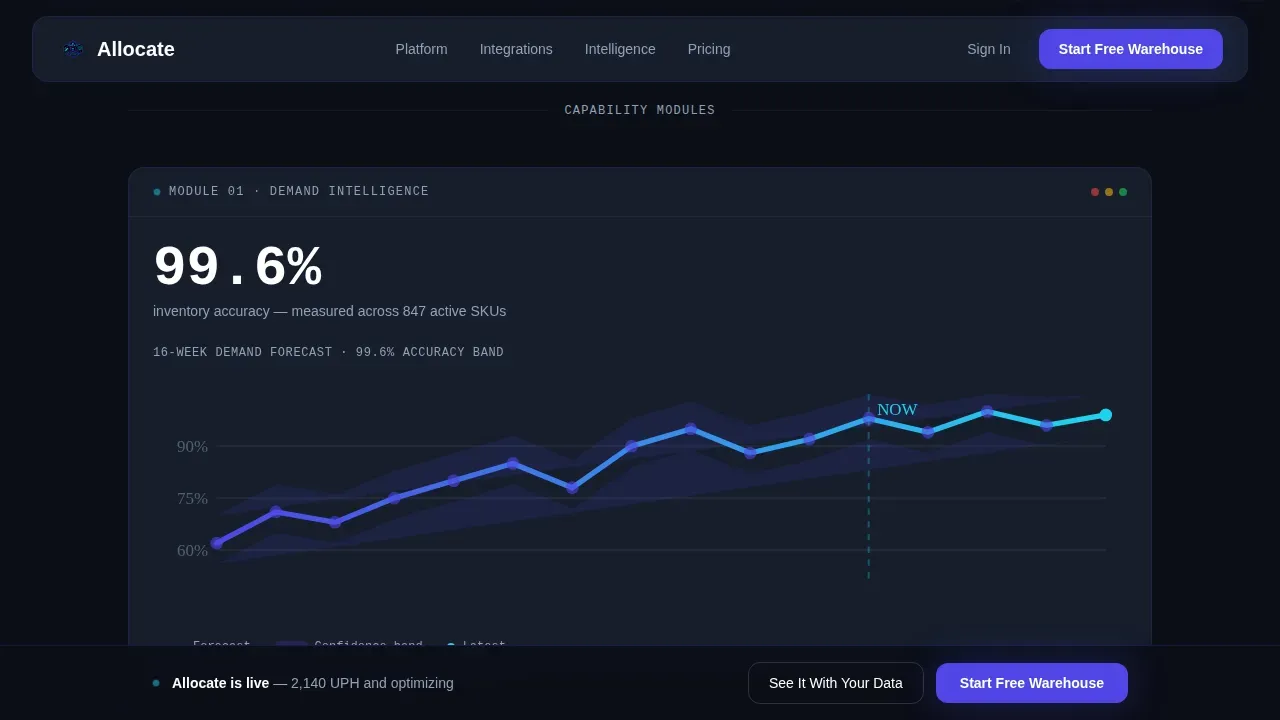The image size is (1280, 720).
Task: Click the Allocate logo icon
Action: [73, 49]
